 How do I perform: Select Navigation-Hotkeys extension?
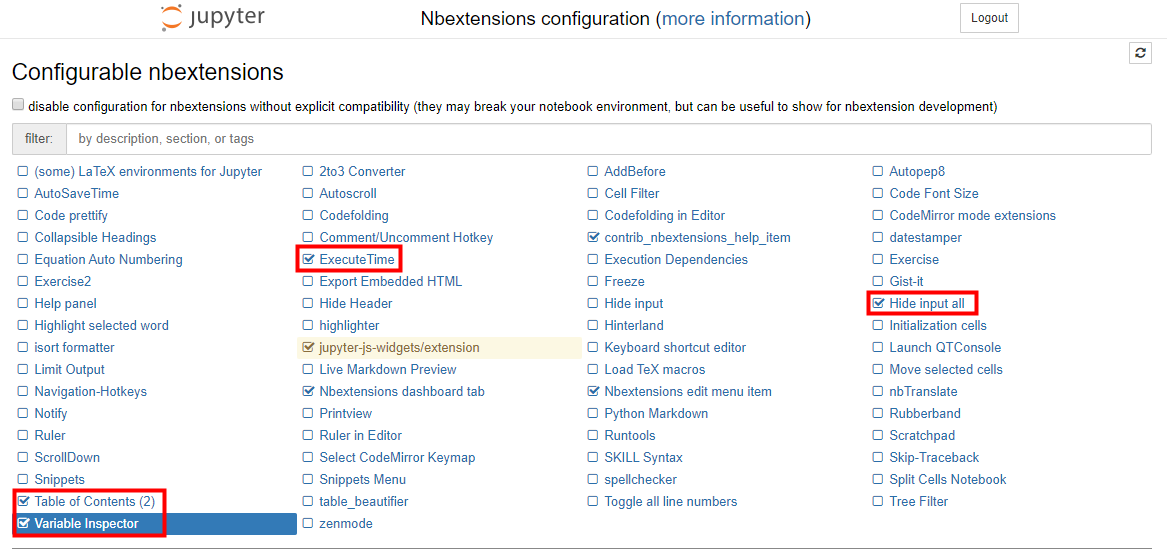[x=91, y=391]
